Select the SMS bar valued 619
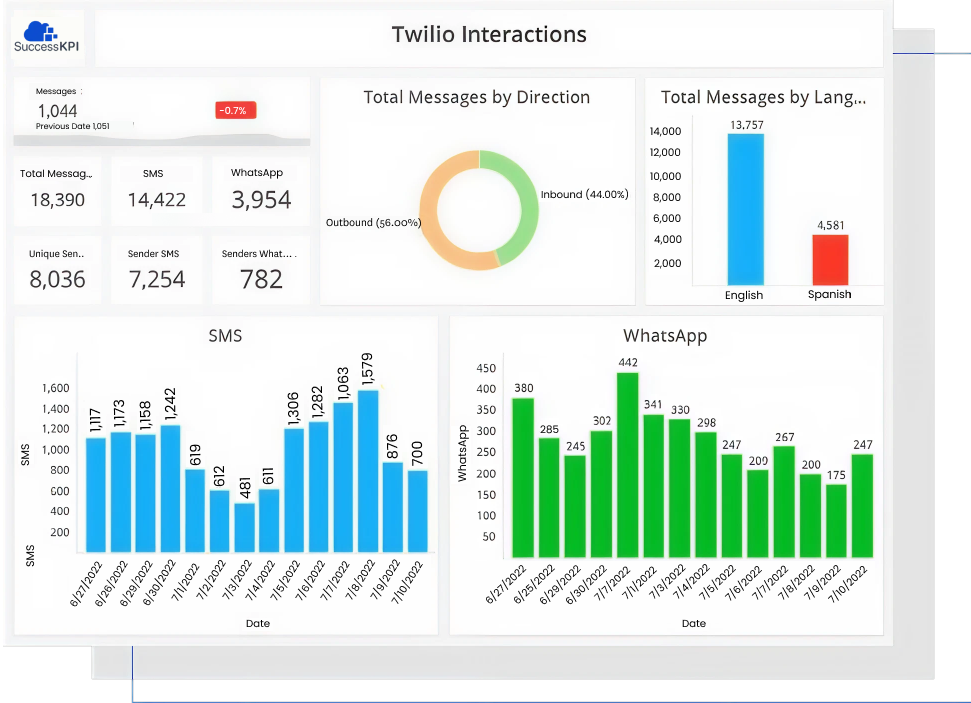Image resolution: width=971 pixels, height=703 pixels. [x=195, y=510]
